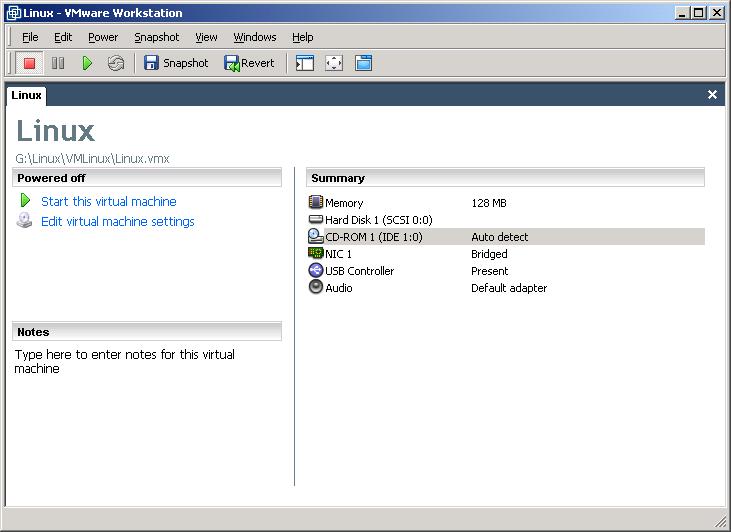Viewport: 731px width, 532px height.
Task: Click the G:\Linux\VMLinux\Linux.vmx path text
Action: 92,159
